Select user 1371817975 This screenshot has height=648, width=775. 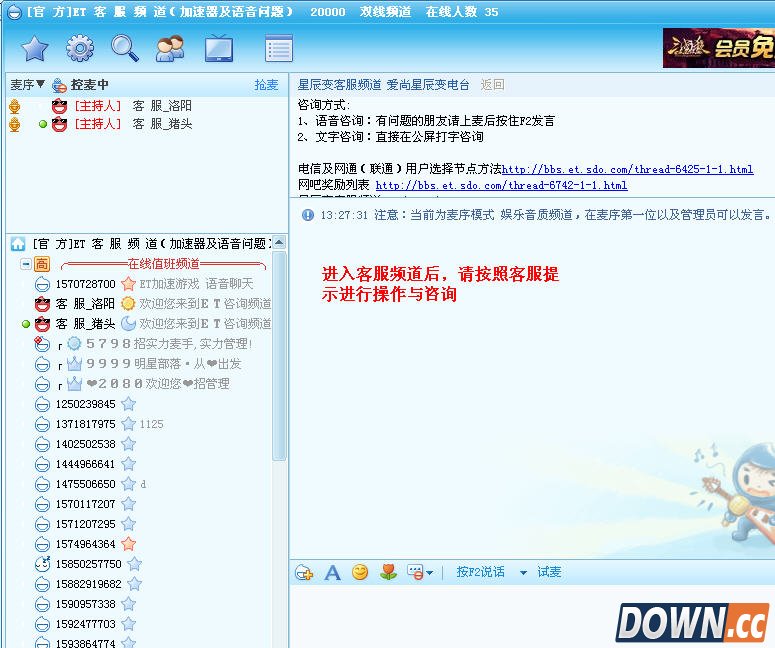[85, 424]
